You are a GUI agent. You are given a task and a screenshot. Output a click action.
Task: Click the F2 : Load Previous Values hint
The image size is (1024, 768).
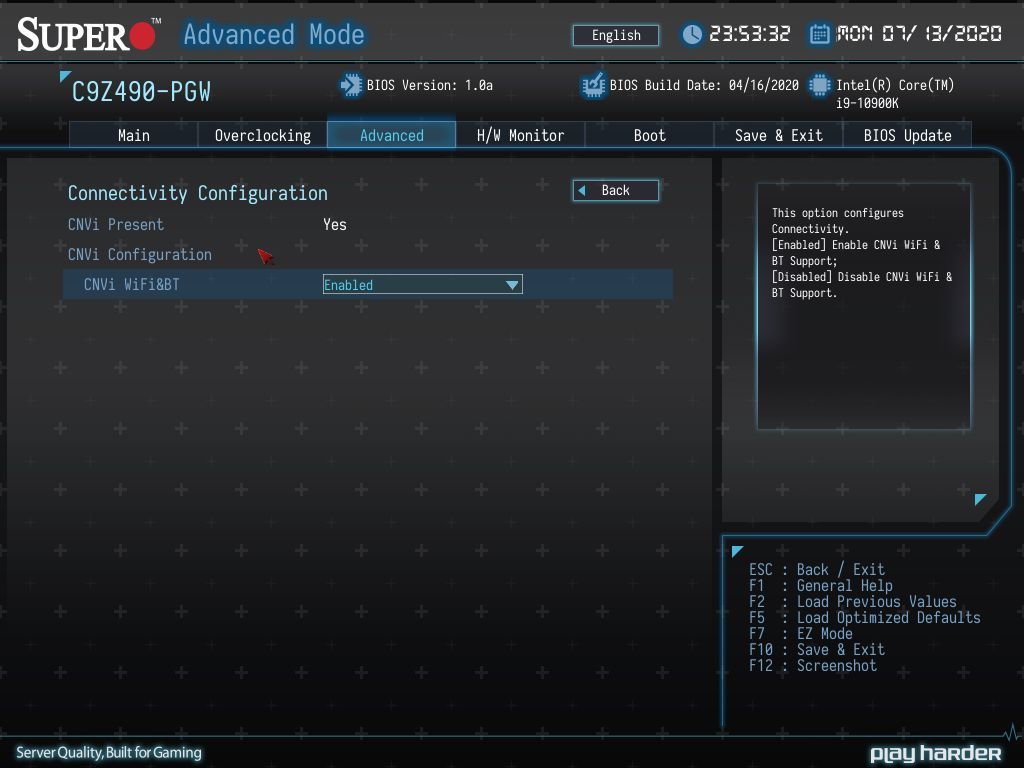852,601
